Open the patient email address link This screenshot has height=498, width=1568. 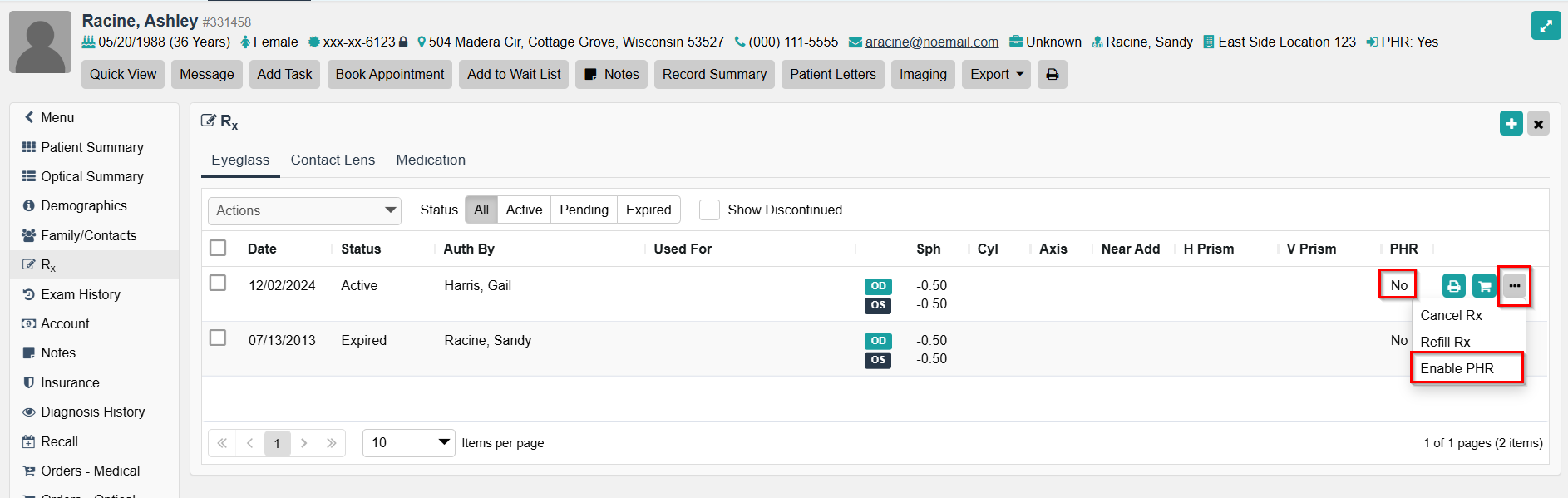coord(931,42)
